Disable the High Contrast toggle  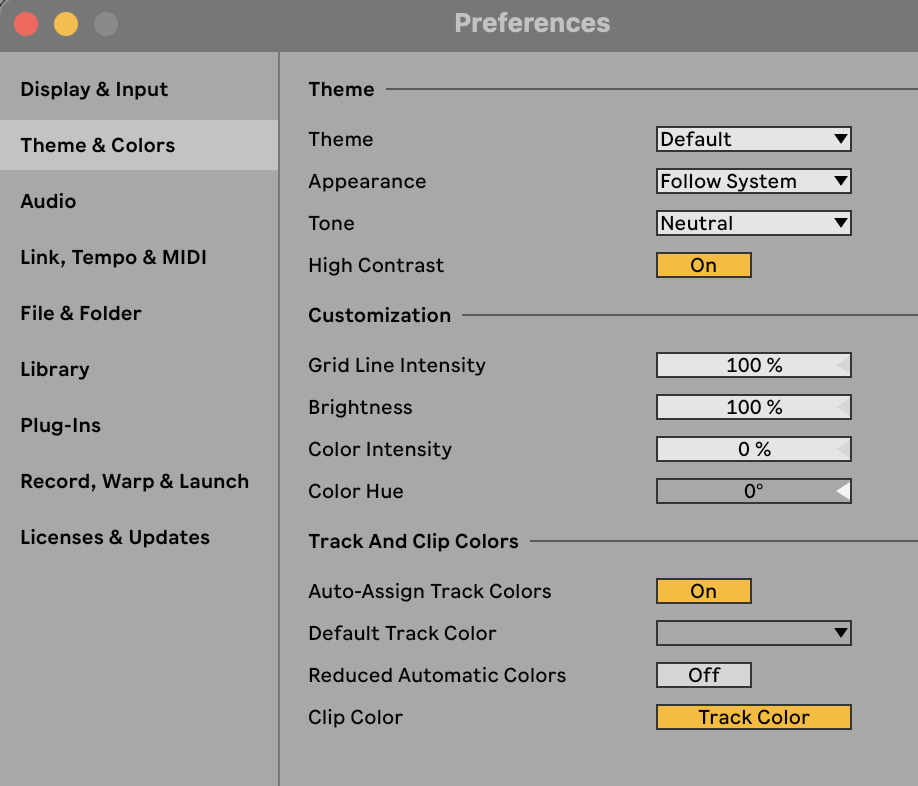pos(703,265)
